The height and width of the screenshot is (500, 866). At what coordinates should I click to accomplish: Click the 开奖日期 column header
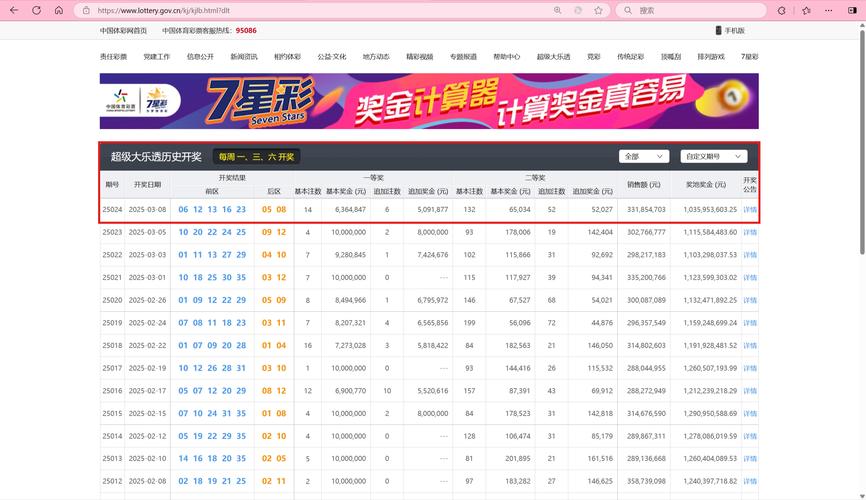tap(147, 185)
